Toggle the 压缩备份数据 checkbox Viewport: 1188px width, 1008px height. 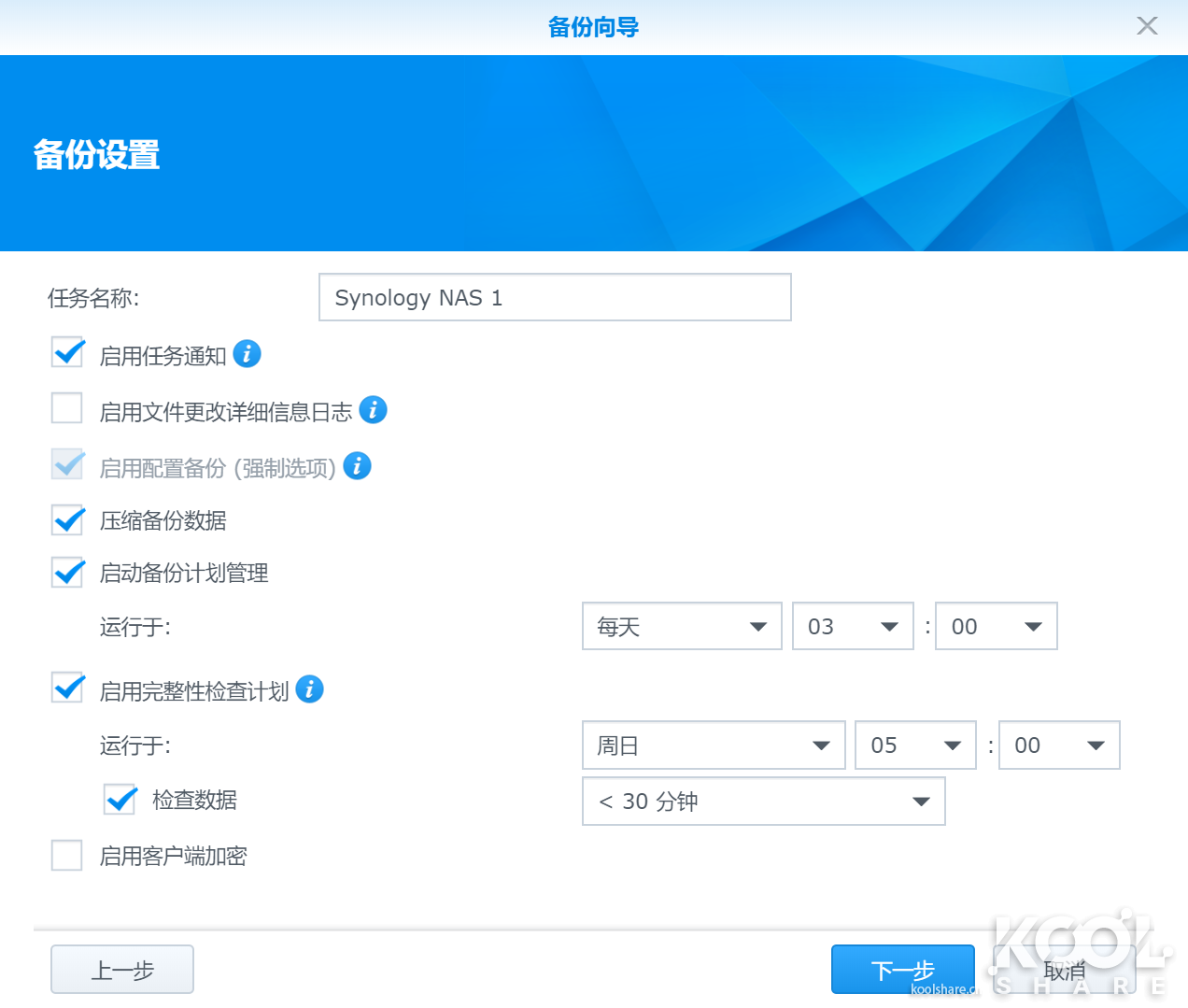tap(67, 520)
